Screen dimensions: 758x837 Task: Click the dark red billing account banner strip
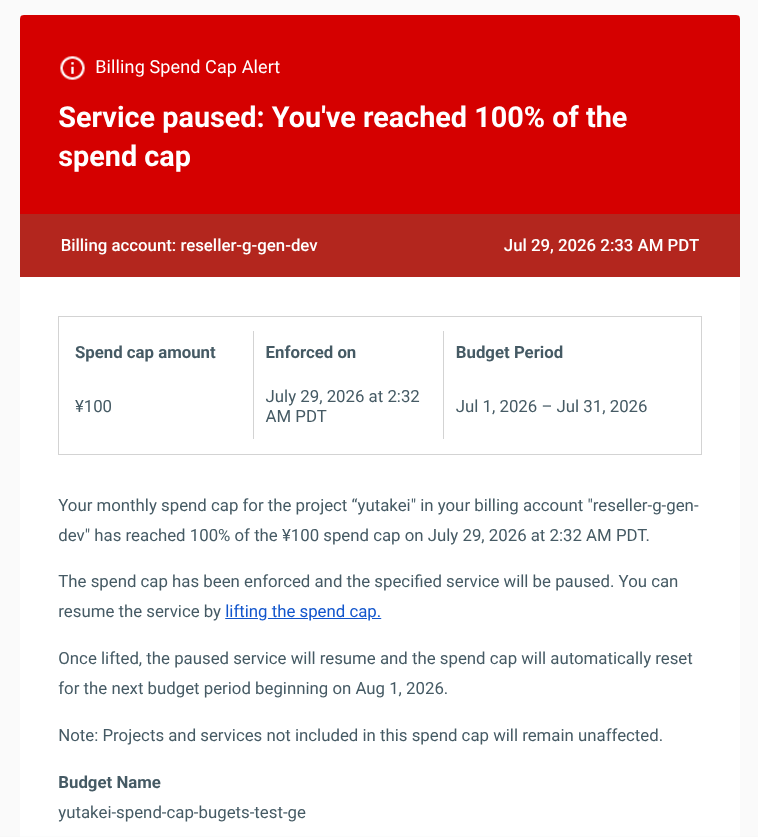380,246
